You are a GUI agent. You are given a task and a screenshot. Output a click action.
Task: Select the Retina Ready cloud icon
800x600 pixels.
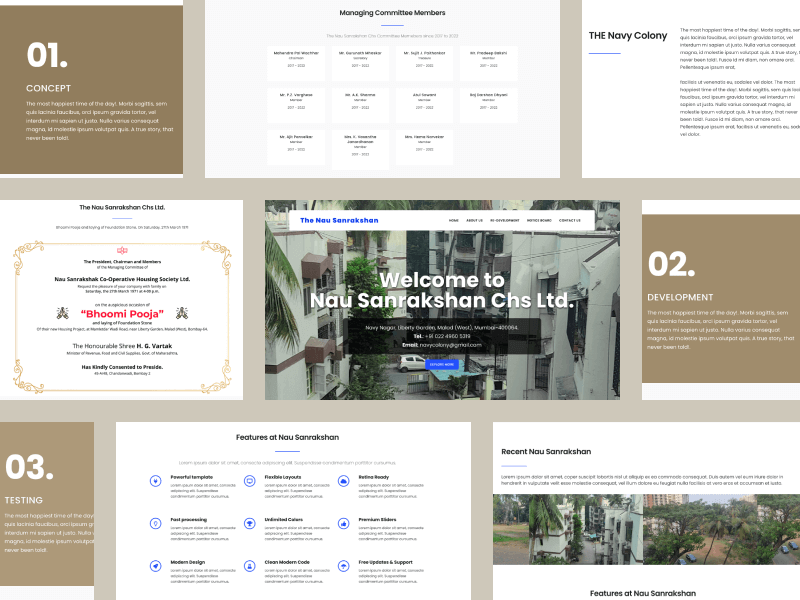(x=344, y=480)
